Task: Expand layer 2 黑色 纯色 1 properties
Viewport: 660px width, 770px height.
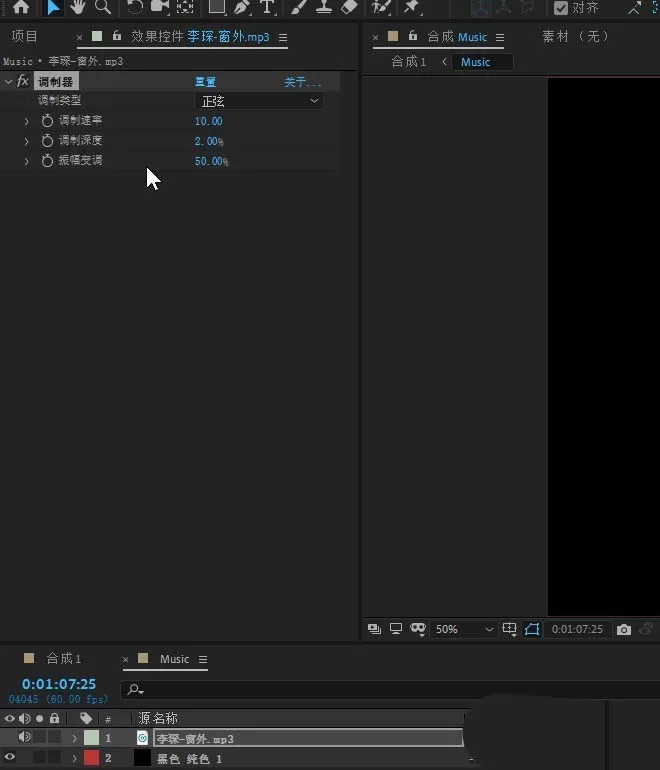Action: pos(74,758)
